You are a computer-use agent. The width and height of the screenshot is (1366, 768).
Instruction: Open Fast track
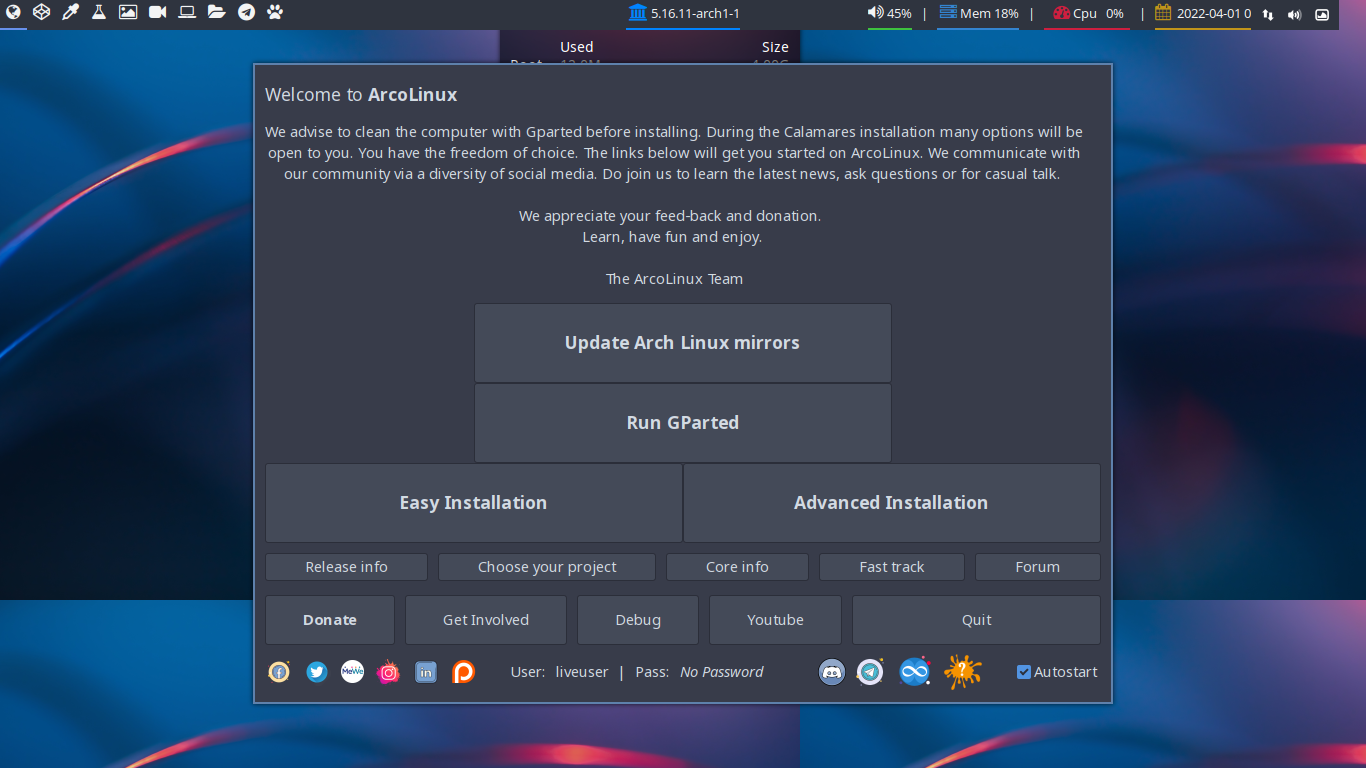[892, 567]
